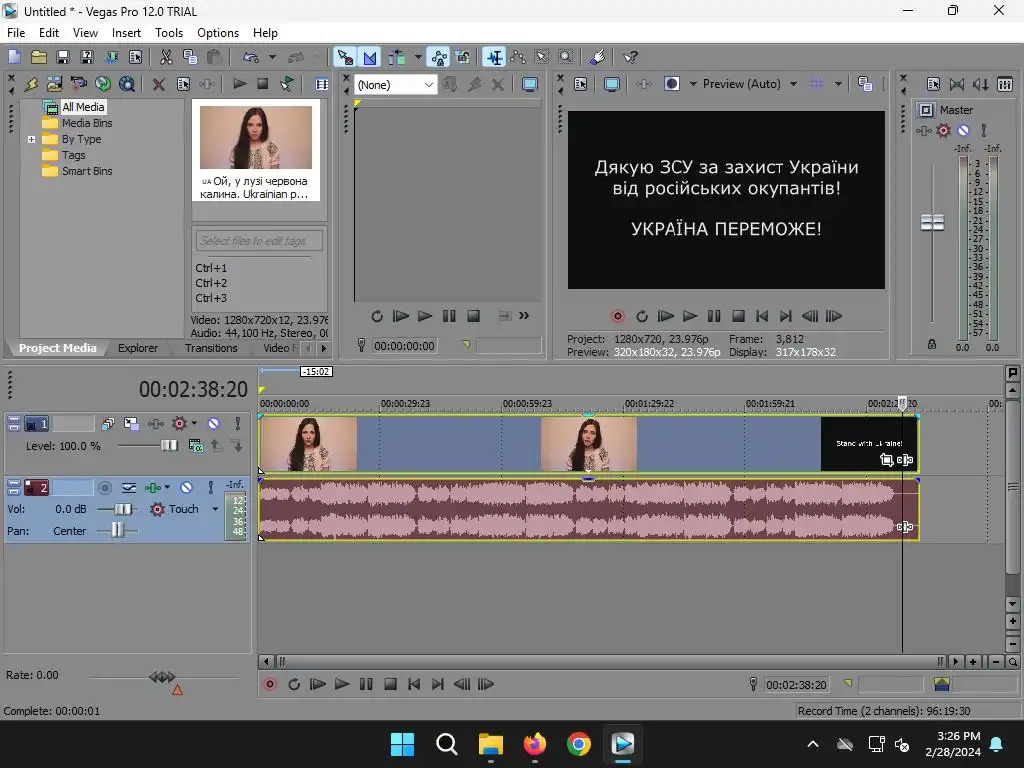Solo video track 1

(238, 424)
